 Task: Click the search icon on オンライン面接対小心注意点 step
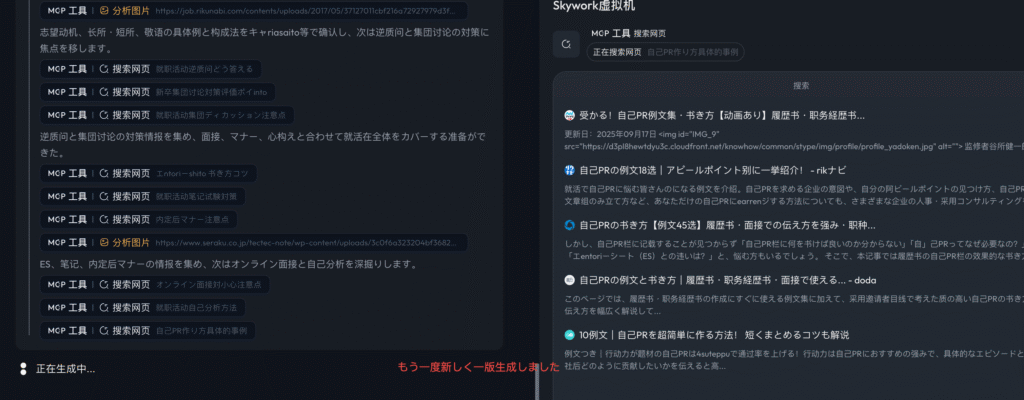click(105, 285)
